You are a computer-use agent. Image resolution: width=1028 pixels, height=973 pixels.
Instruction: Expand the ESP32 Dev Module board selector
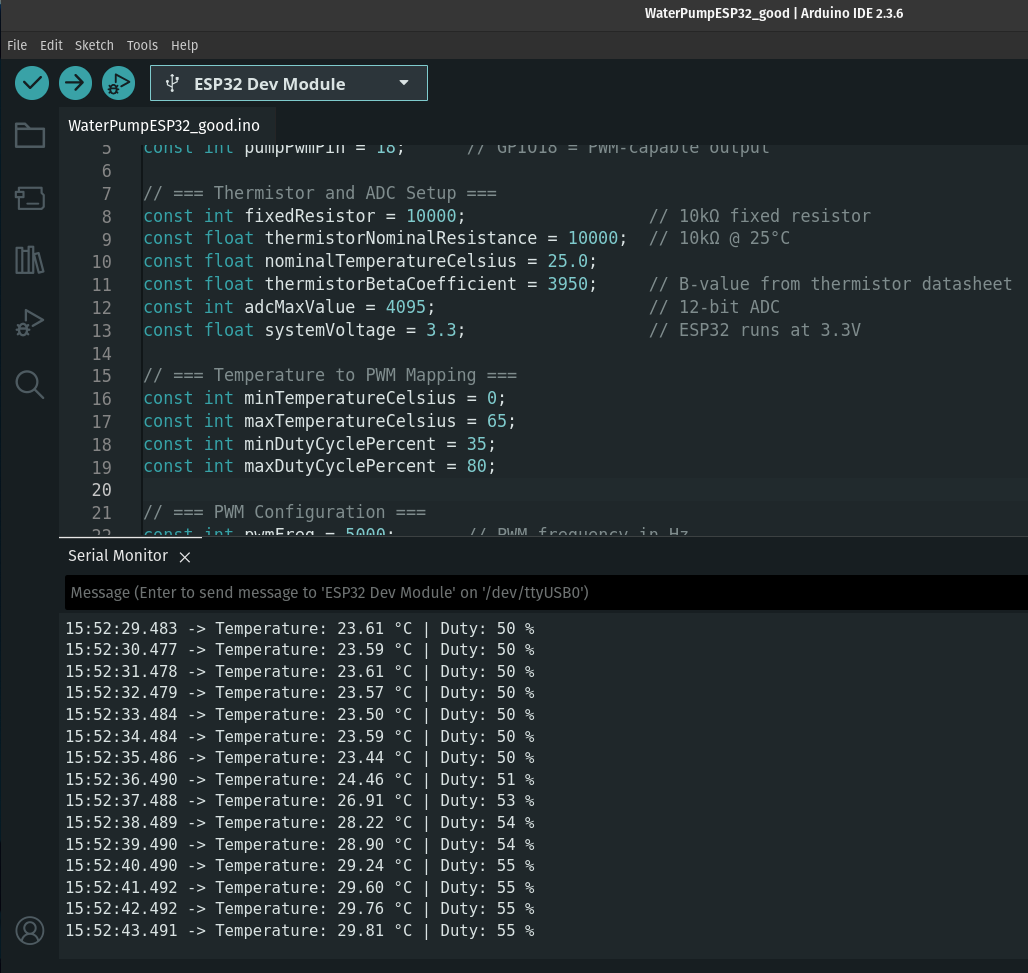288,84
